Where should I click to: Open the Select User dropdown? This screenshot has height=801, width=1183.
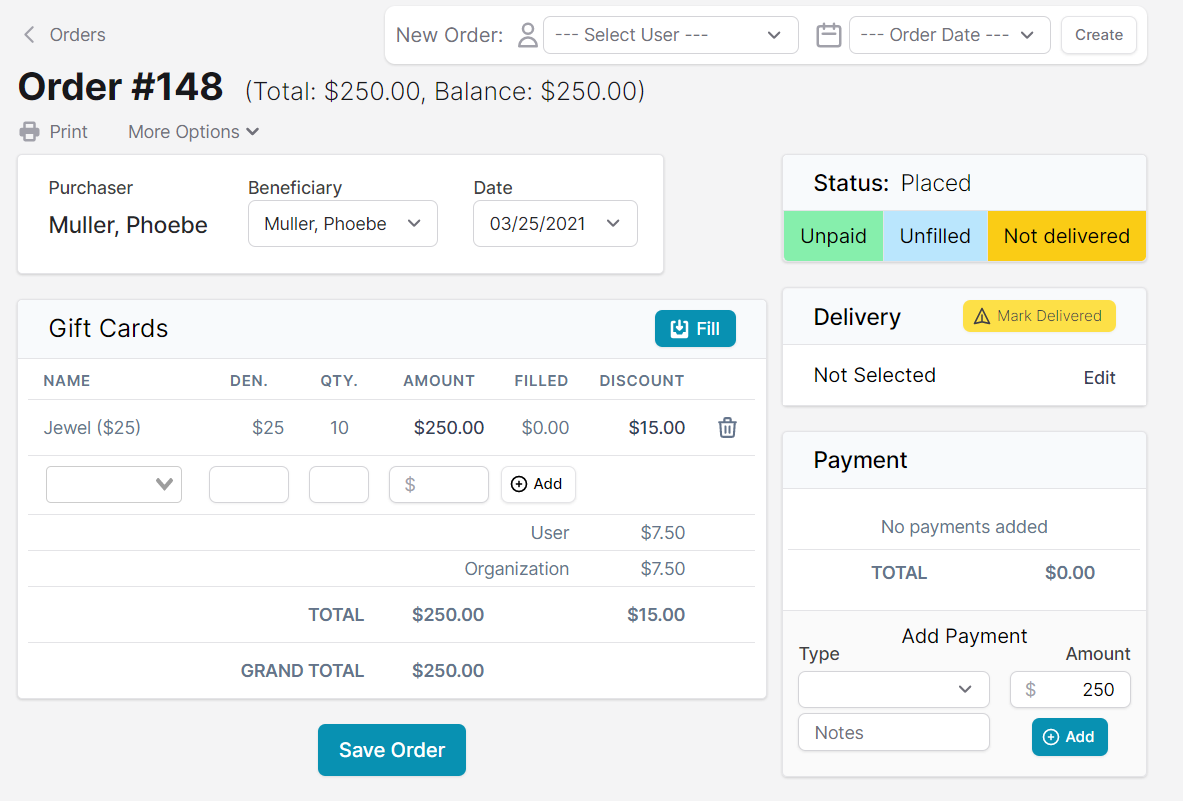pos(670,35)
